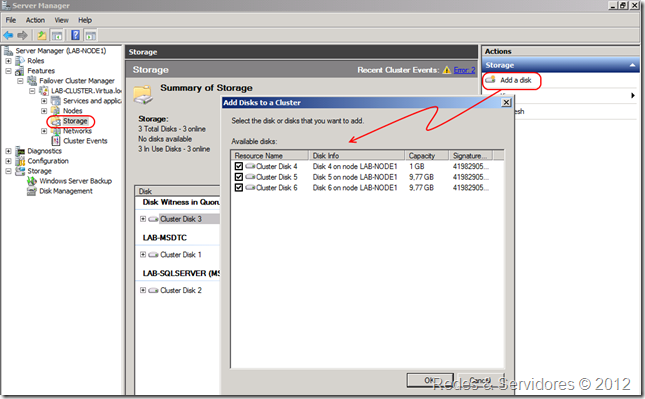Click the Features node icon
This screenshot has width=645, height=399.
[x=20, y=71]
